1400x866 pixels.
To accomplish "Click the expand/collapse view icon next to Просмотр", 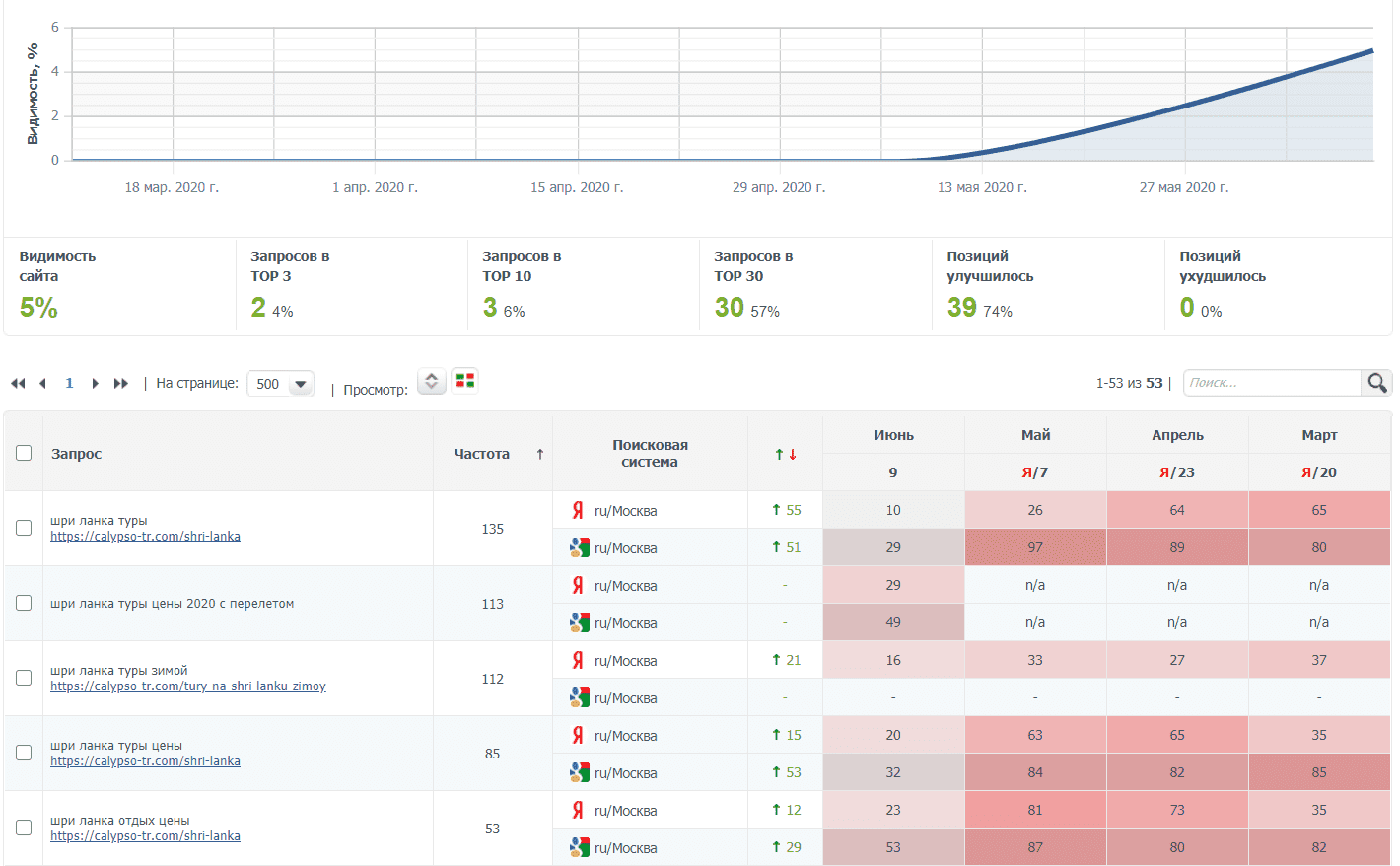I will coord(431,381).
